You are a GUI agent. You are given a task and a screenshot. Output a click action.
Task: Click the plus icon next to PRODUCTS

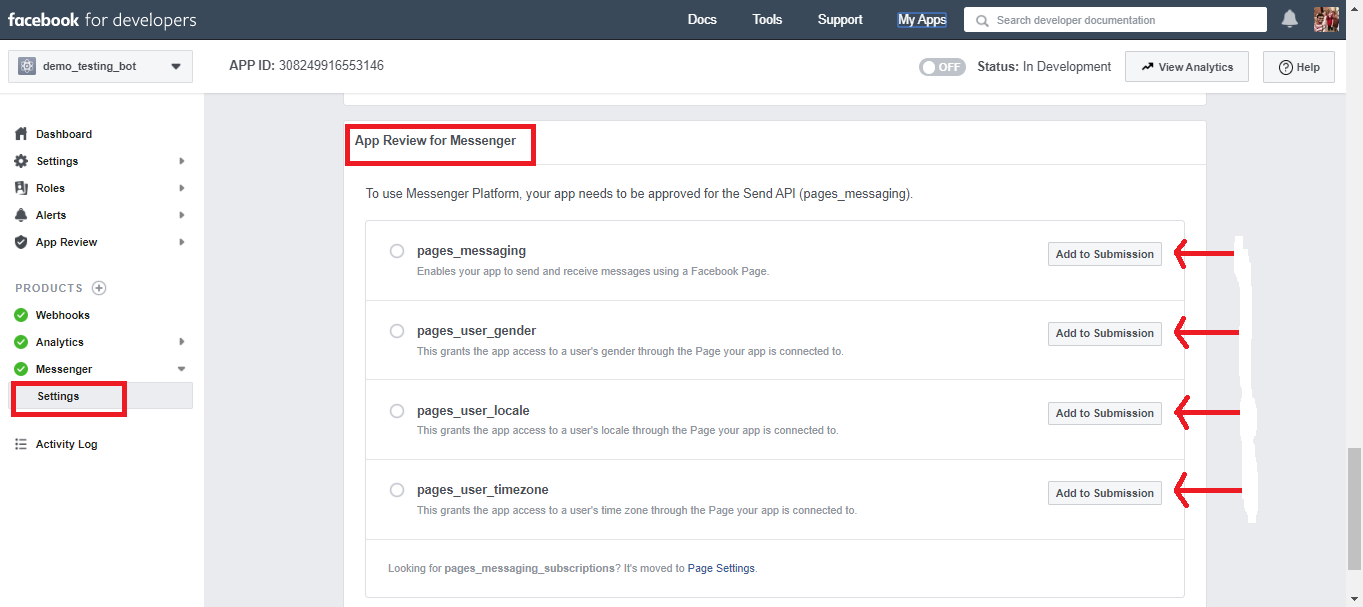tap(98, 288)
